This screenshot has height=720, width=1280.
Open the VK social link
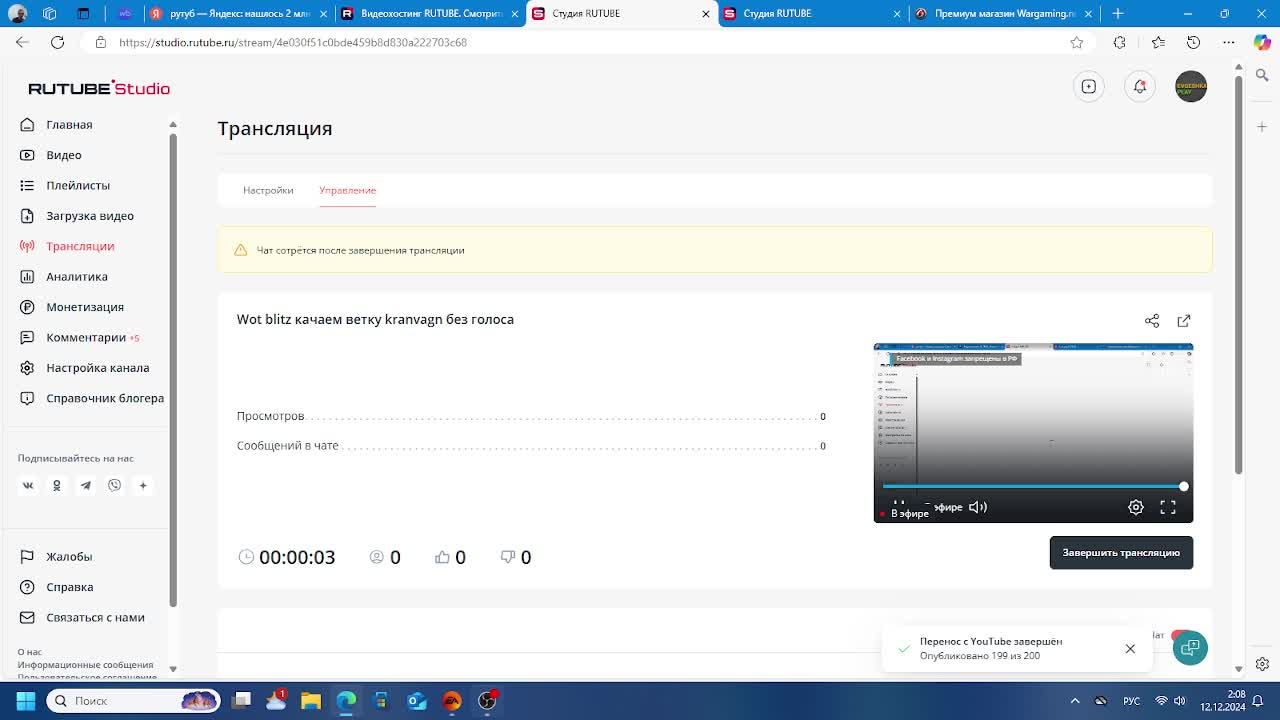click(x=28, y=485)
